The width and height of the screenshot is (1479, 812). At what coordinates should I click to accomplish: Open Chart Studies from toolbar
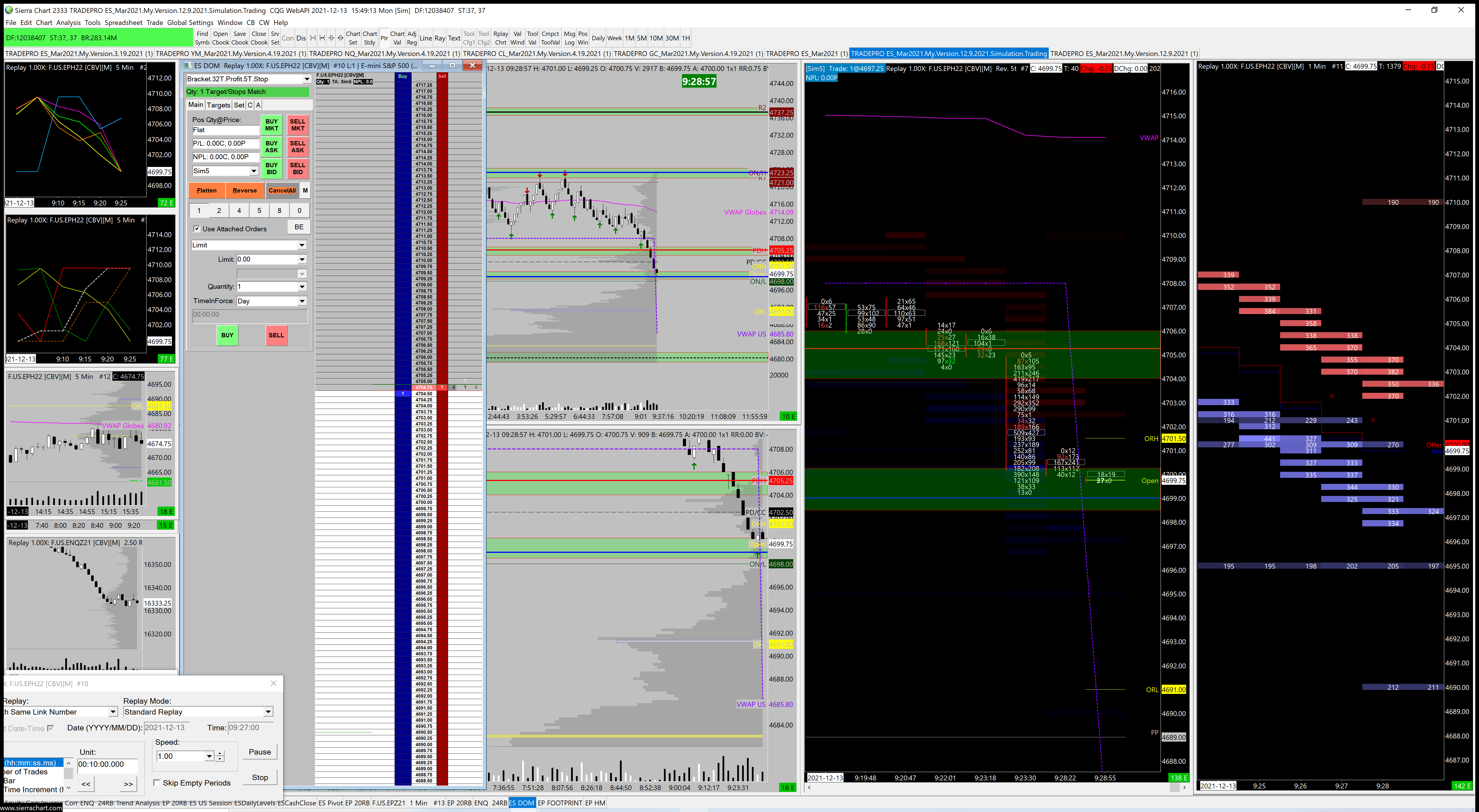click(370, 38)
